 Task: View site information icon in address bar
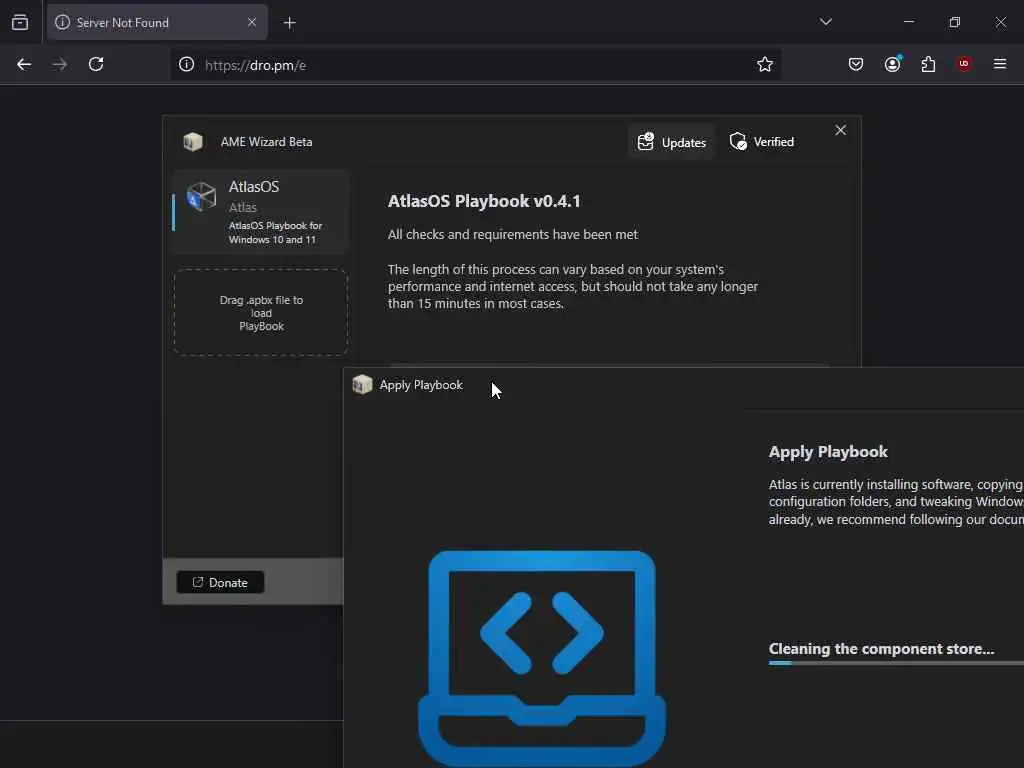[x=187, y=64]
